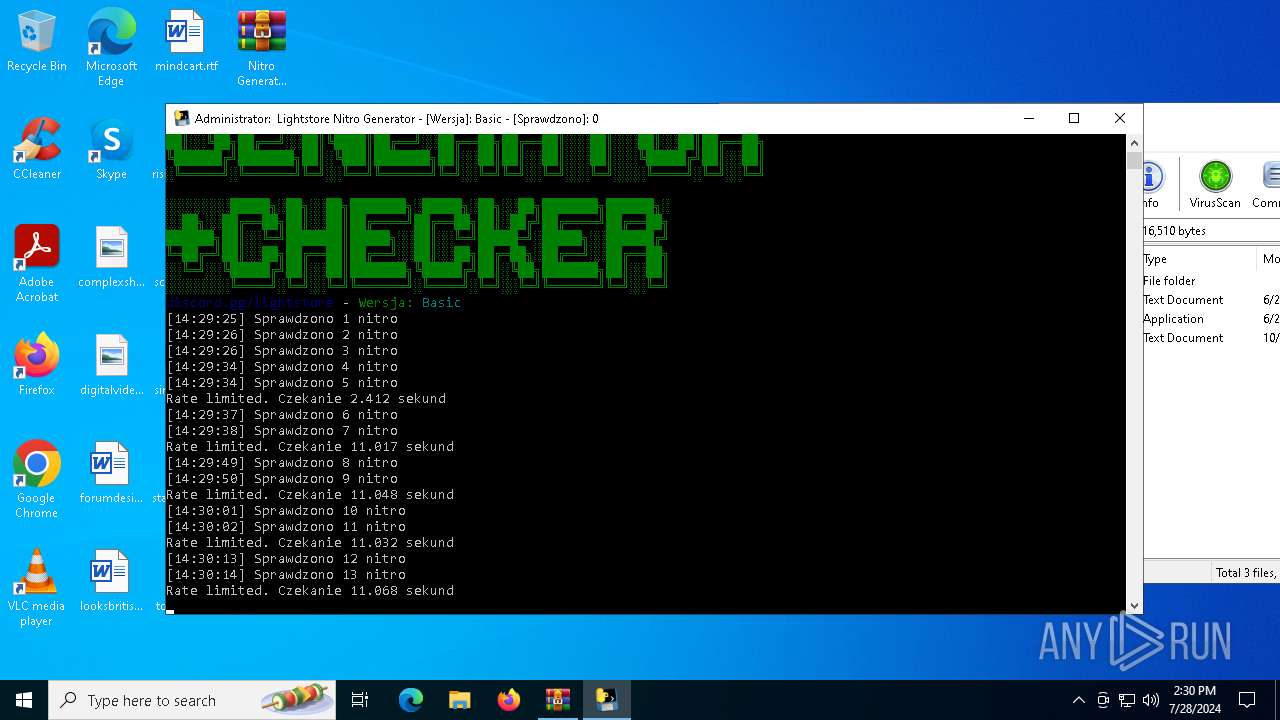Screen dimensions: 1280x720
Task: Maximize the Nitro Generator console window
Action: pos(1074,118)
